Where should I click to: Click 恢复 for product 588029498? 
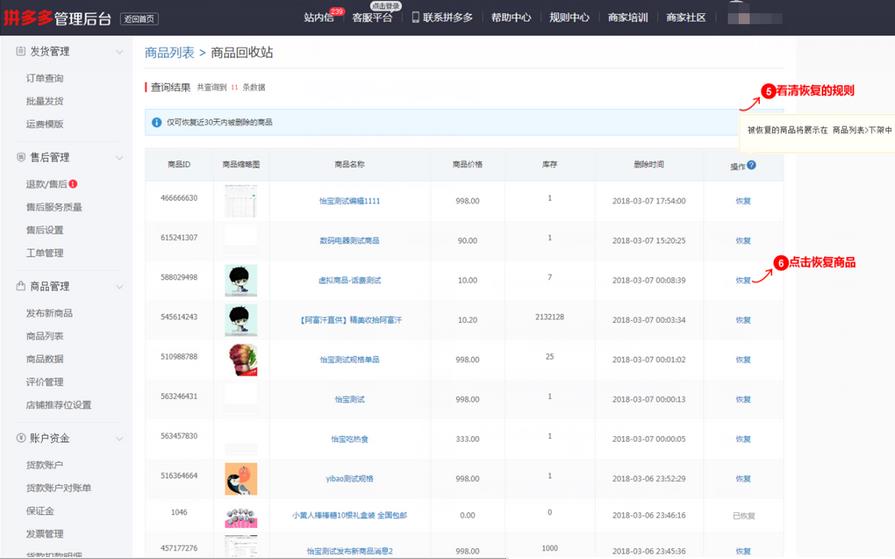(x=743, y=280)
